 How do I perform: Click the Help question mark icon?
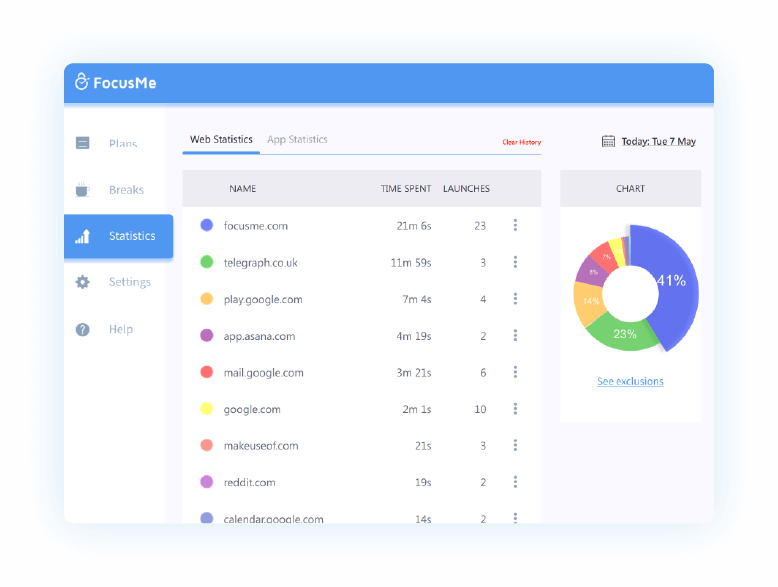point(83,329)
